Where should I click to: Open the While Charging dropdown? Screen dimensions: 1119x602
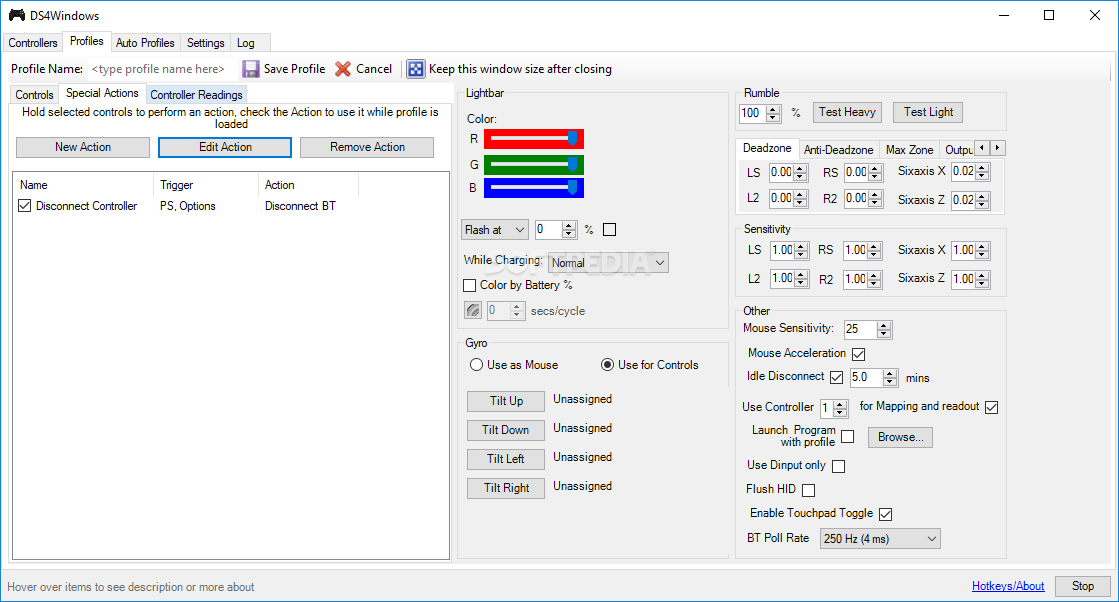(x=608, y=262)
